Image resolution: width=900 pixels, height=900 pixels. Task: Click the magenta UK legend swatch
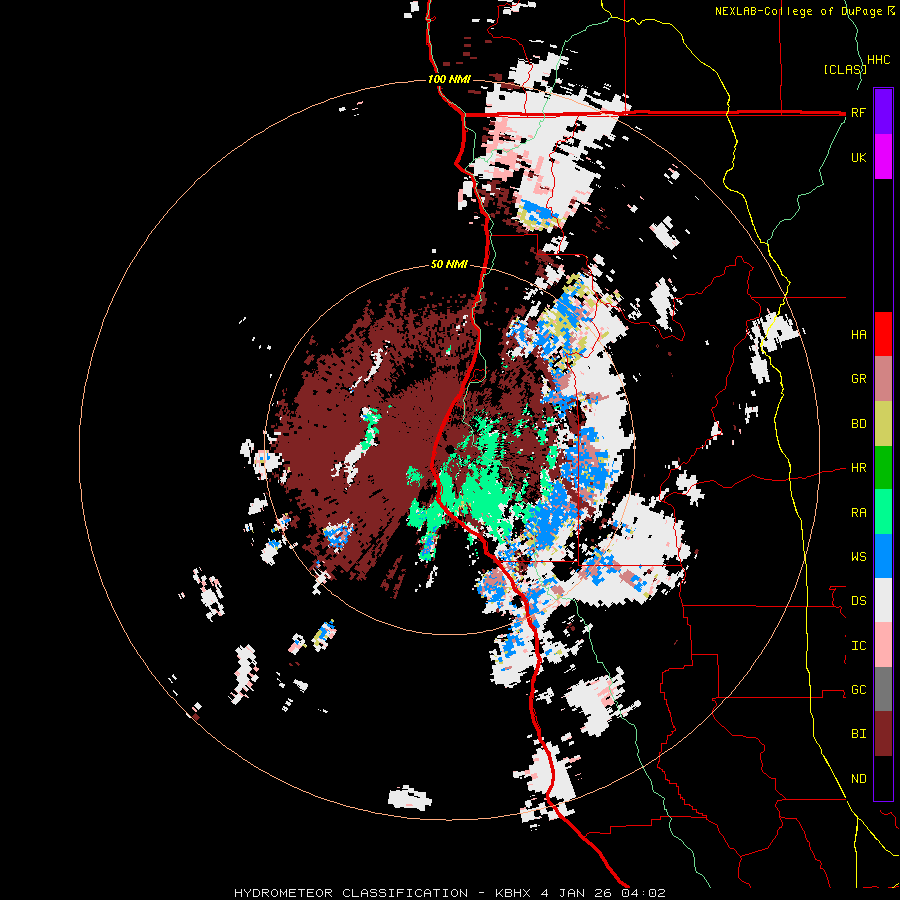[x=883, y=157]
